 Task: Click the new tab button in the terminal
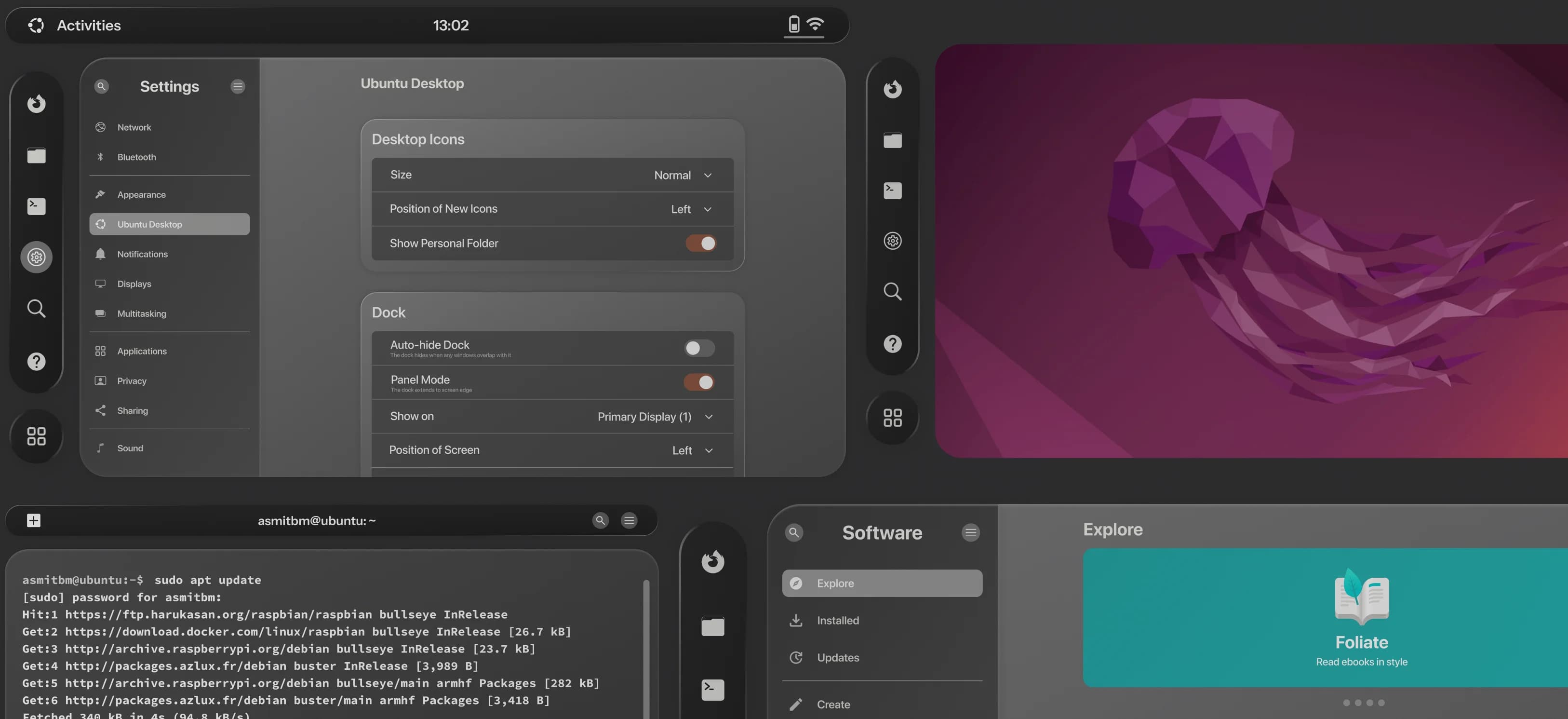(33, 520)
